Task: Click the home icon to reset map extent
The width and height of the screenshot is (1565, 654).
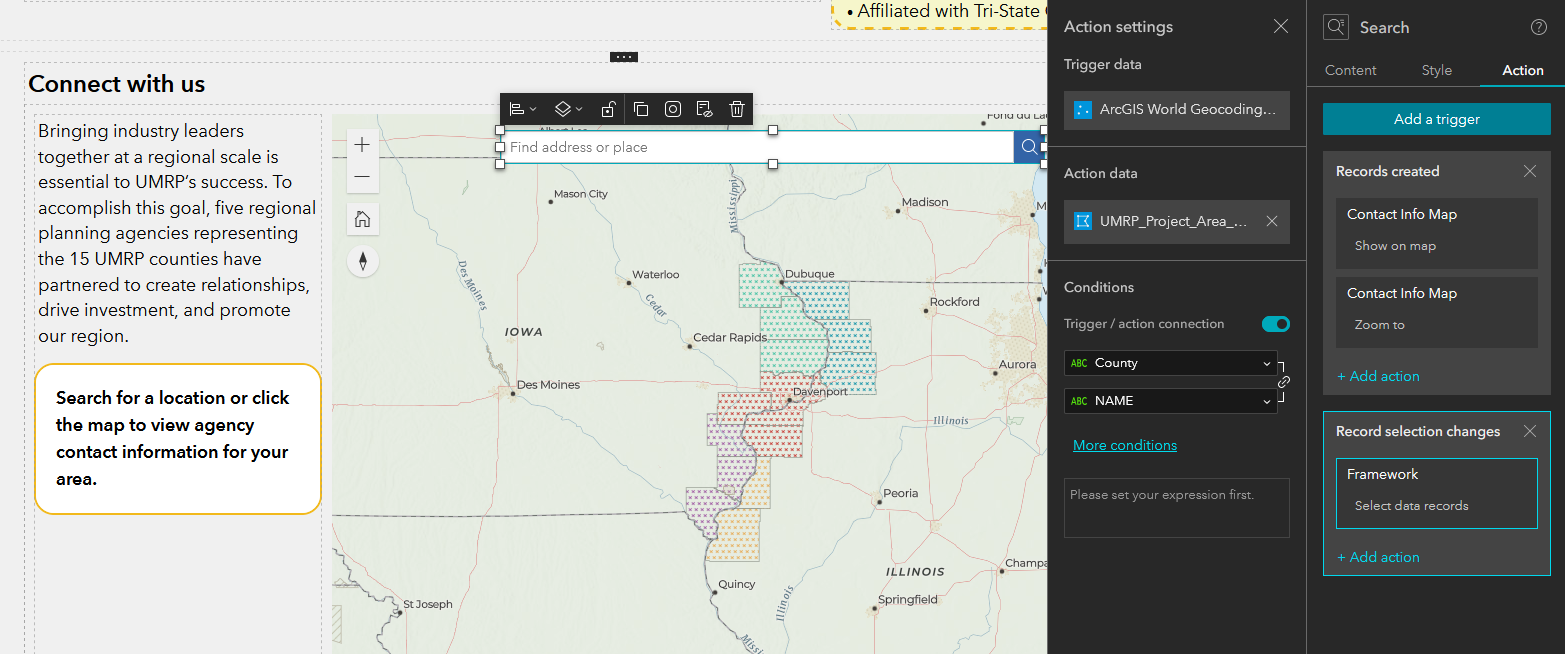Action: tap(362, 219)
